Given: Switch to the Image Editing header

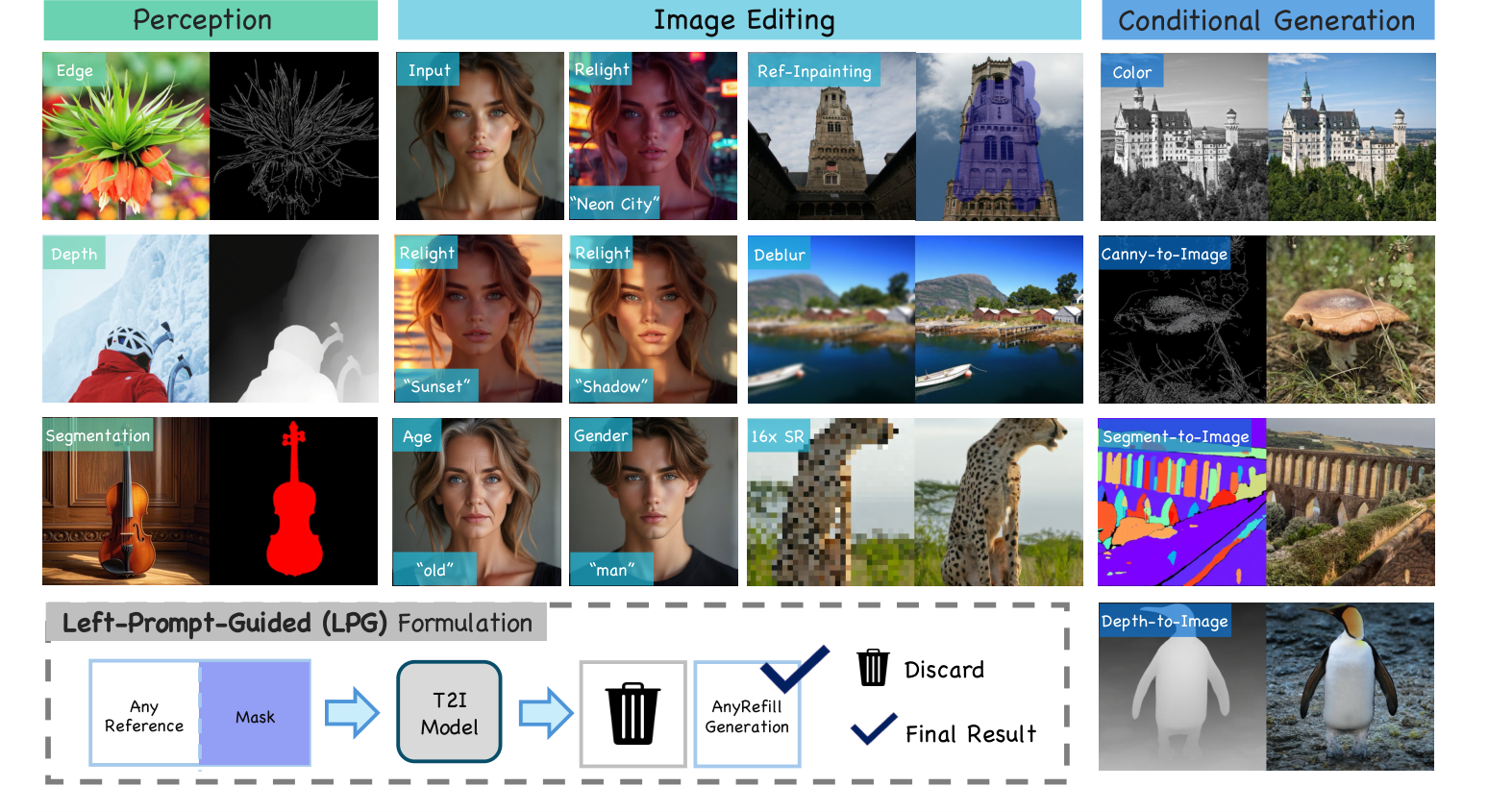Looking at the screenshot, I should click(739, 20).
